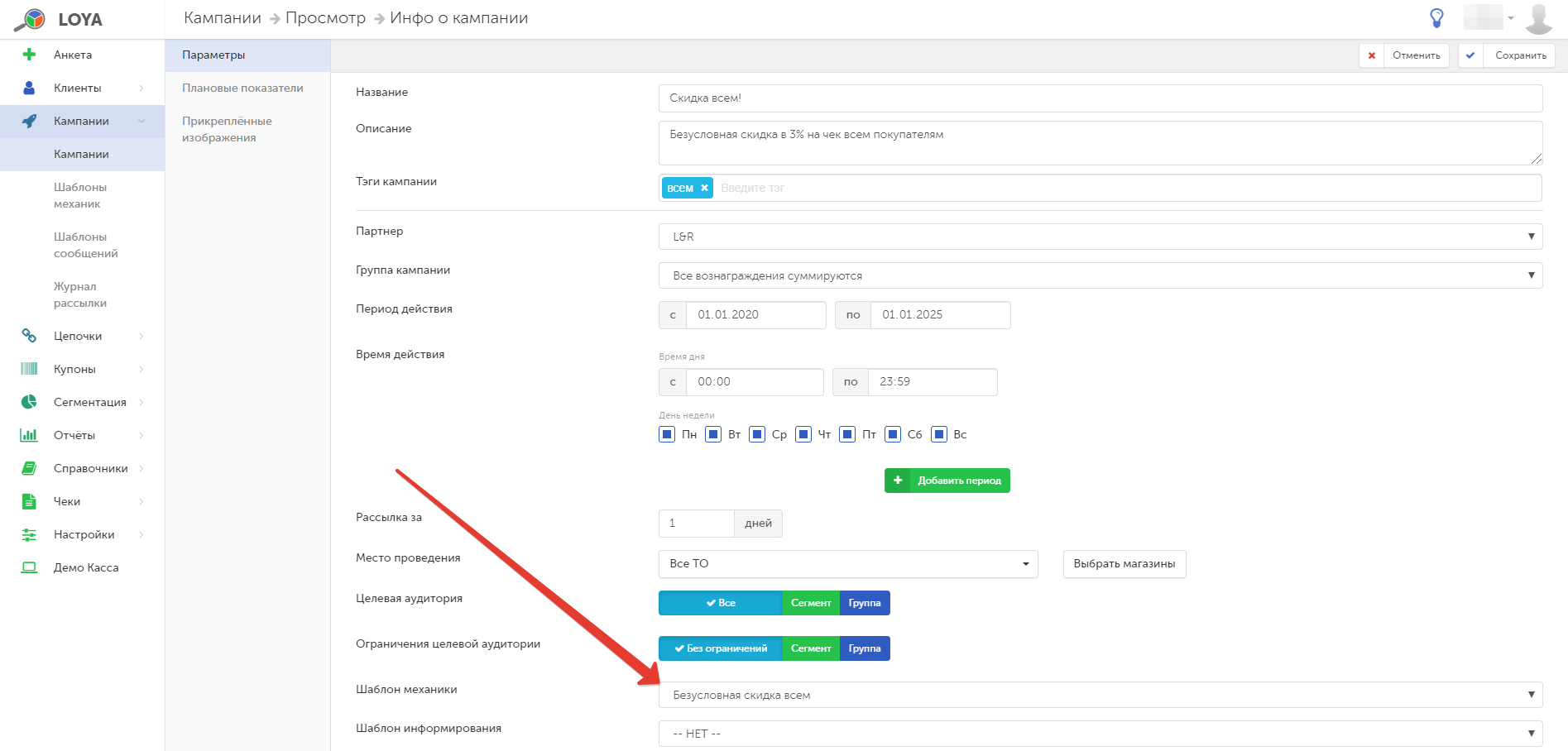
Task: Click the green plus Анкета icon
Action: click(x=29, y=55)
